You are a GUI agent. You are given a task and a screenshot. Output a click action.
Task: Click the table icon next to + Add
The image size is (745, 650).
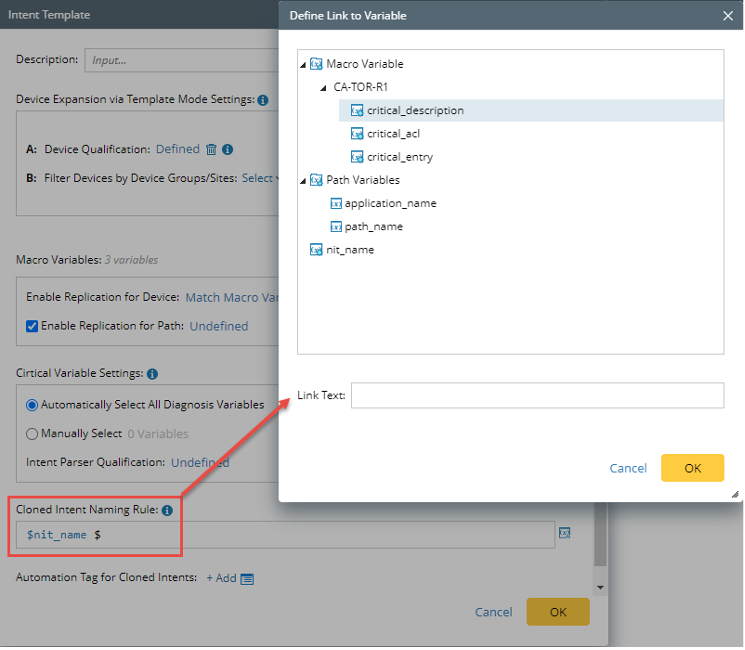click(x=247, y=578)
